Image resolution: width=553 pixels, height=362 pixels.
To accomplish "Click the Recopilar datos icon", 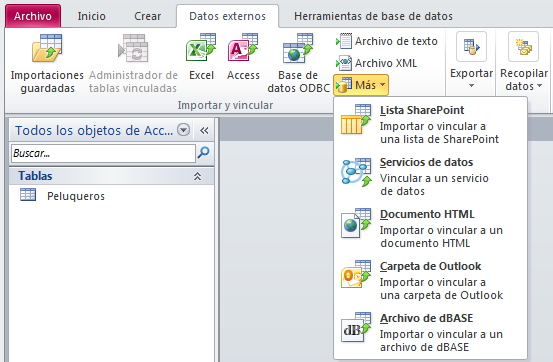I will 523,47.
